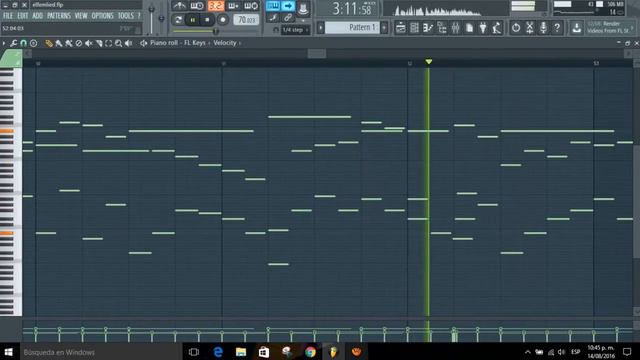Toggle typing keyboard to piano button
Screen dimensions: 640x360
(273, 6)
